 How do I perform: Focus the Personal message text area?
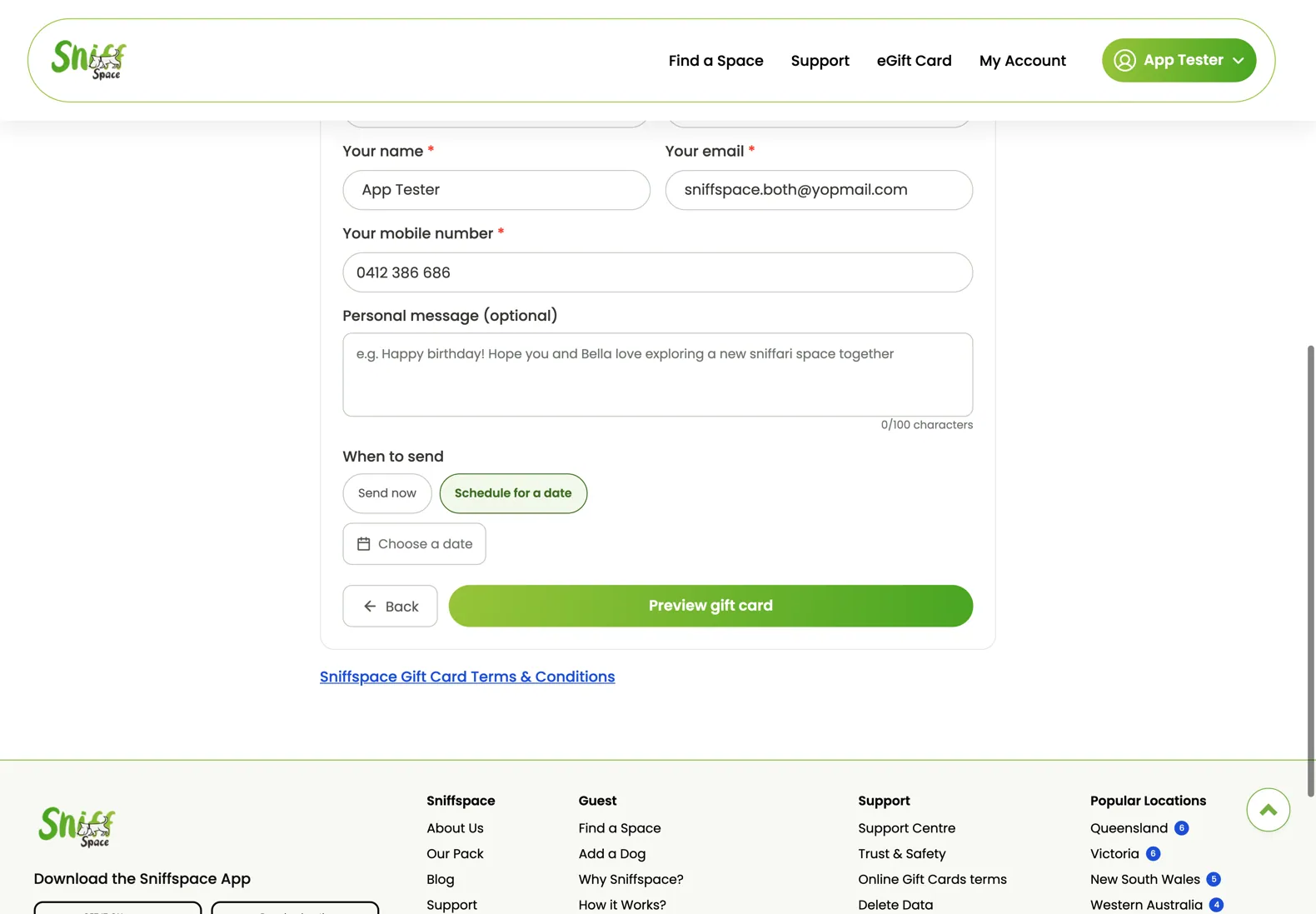pos(657,375)
